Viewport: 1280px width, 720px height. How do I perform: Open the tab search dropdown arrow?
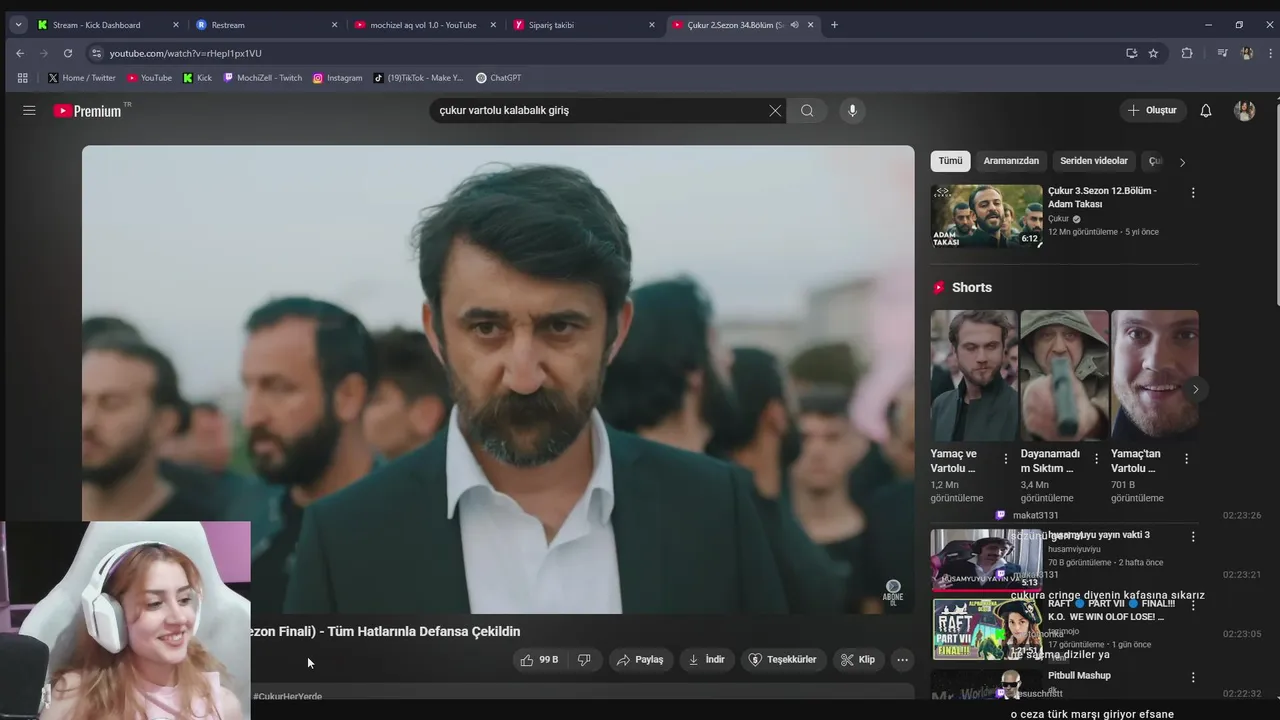click(x=18, y=25)
